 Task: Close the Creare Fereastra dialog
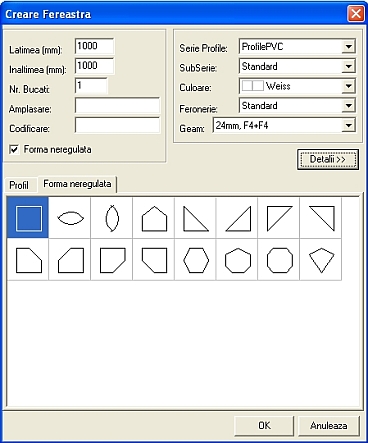tap(356, 14)
